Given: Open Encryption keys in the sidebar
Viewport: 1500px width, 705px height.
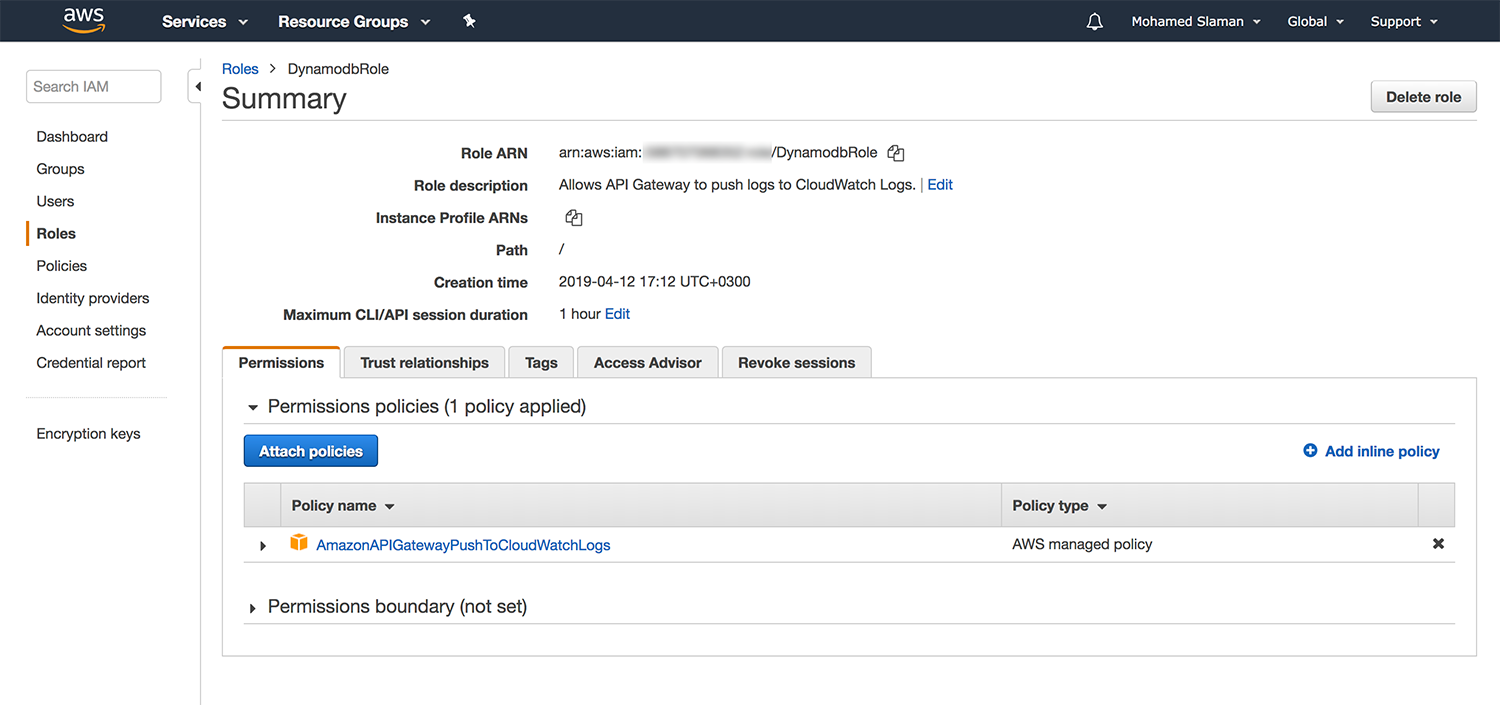Looking at the screenshot, I should coord(88,434).
